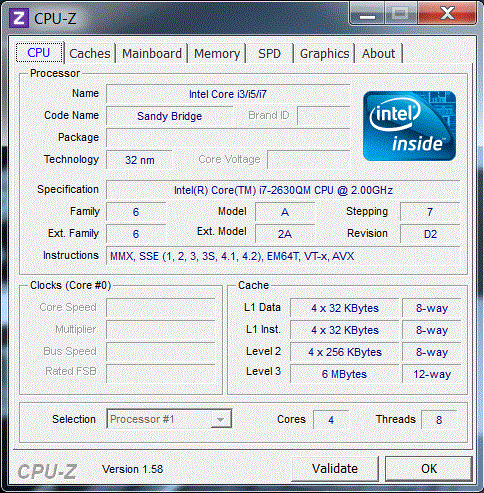Click the Level 3 6 MBytes value
The height and width of the screenshot is (493, 484).
click(x=345, y=374)
